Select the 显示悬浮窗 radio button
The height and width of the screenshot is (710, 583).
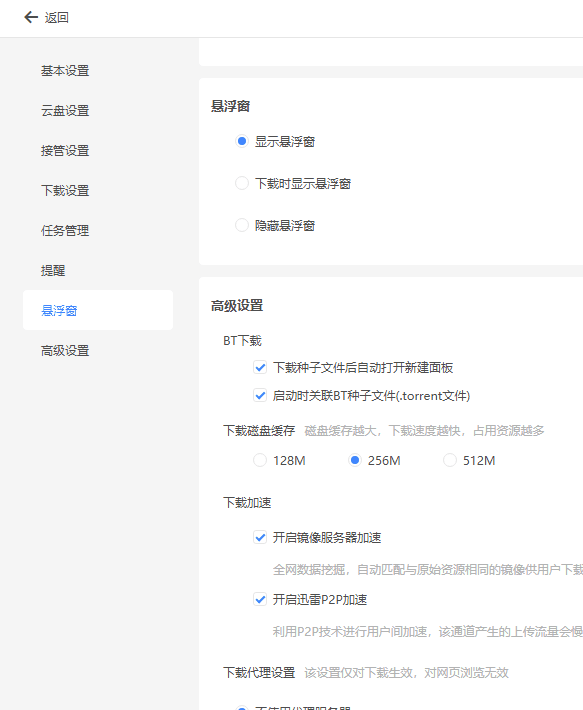242,141
